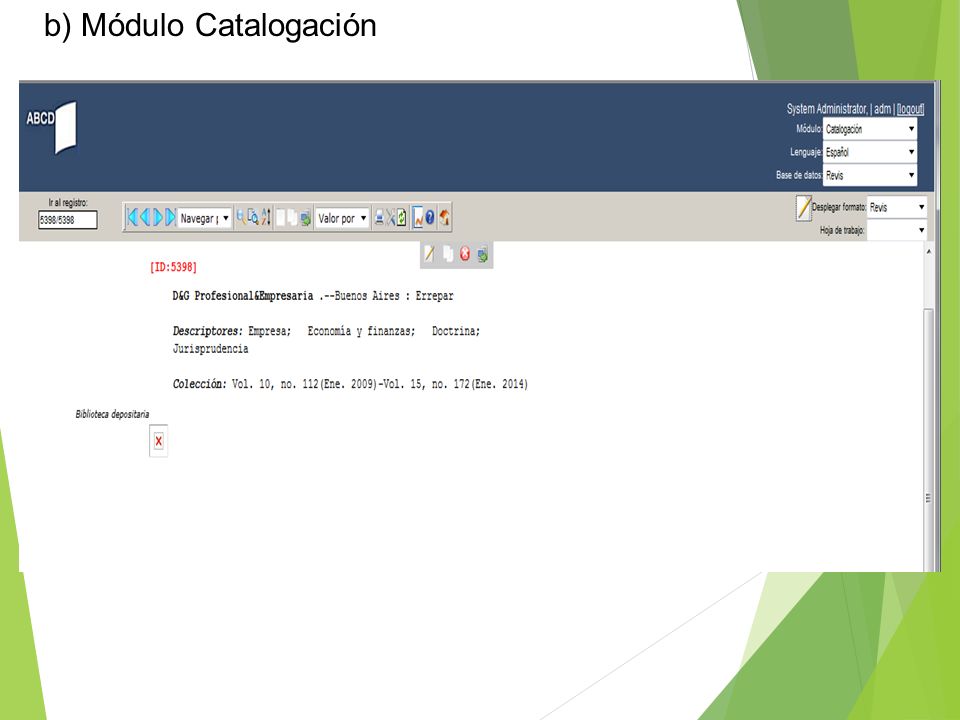Go to the first record arrow
This screenshot has height=720, width=960.
point(132,217)
